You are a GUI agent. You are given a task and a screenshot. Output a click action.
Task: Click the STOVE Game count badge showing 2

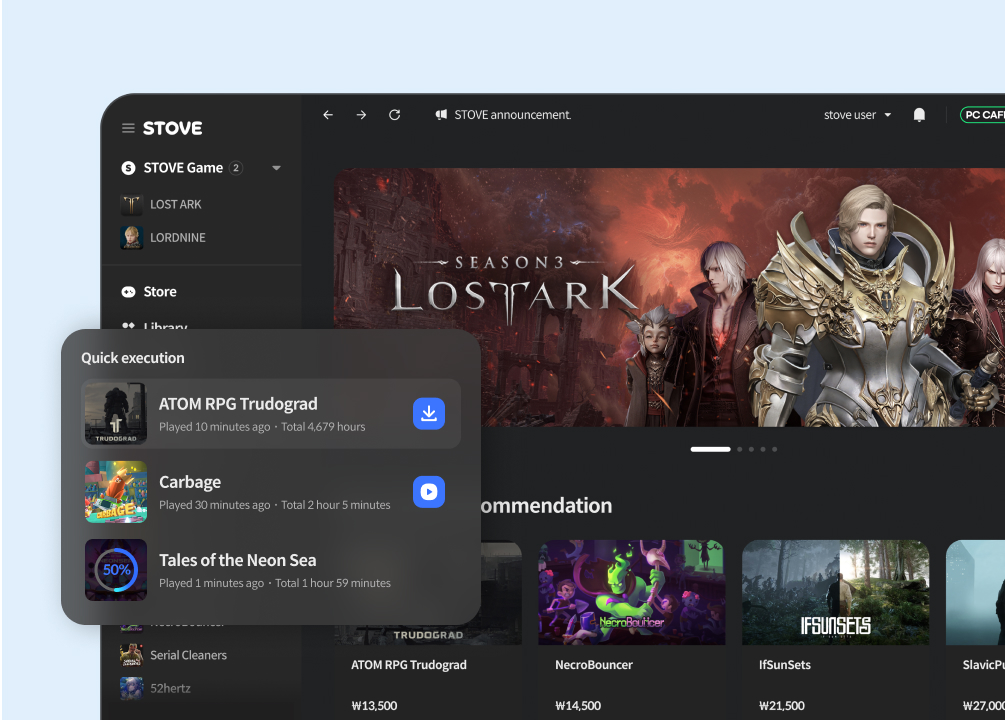click(x=236, y=168)
